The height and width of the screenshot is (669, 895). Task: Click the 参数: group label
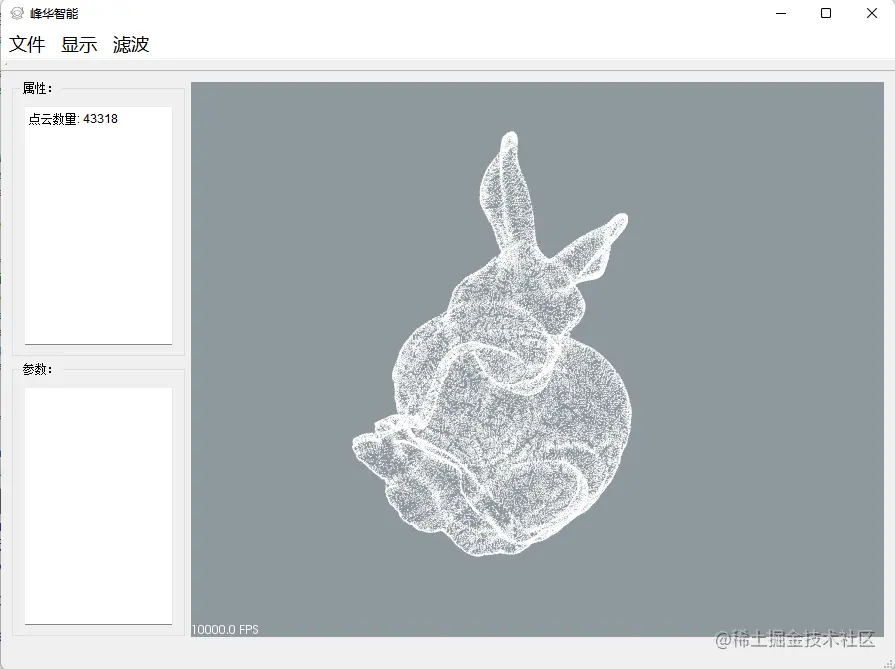pos(38,369)
